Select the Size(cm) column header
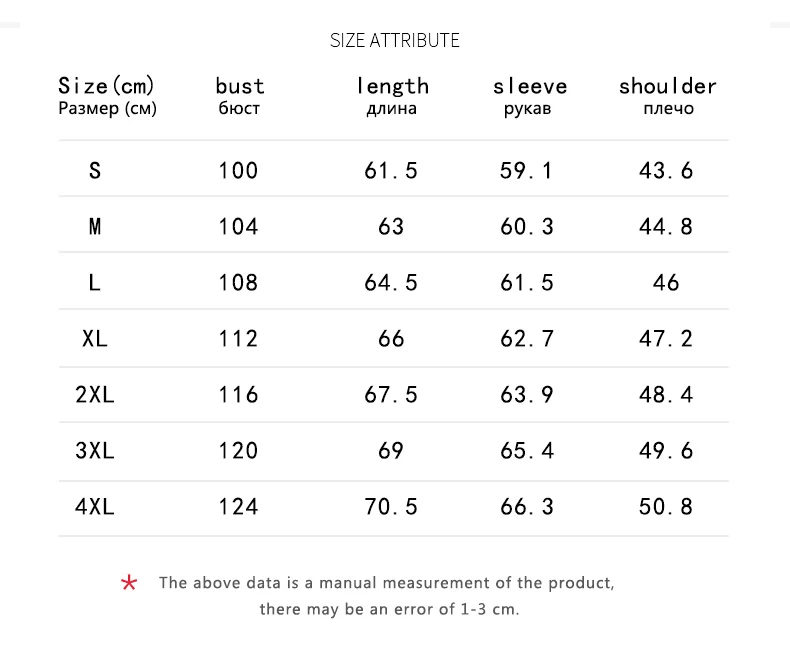This screenshot has height=645, width=790. coord(107,96)
